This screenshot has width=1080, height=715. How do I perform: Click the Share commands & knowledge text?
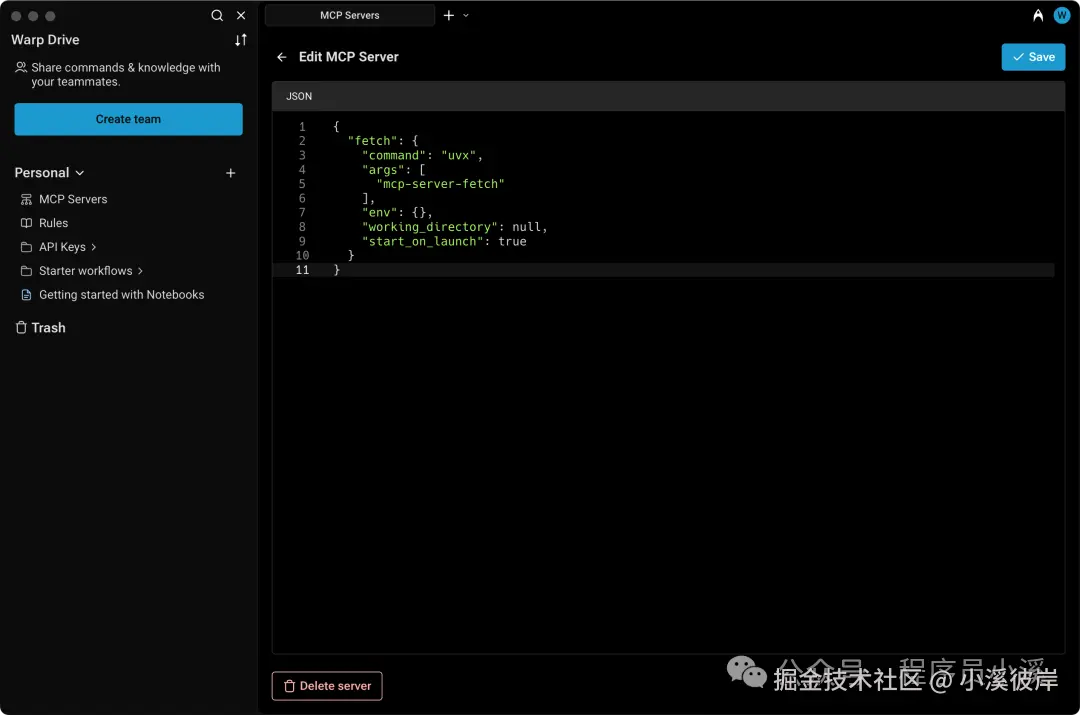coord(125,74)
